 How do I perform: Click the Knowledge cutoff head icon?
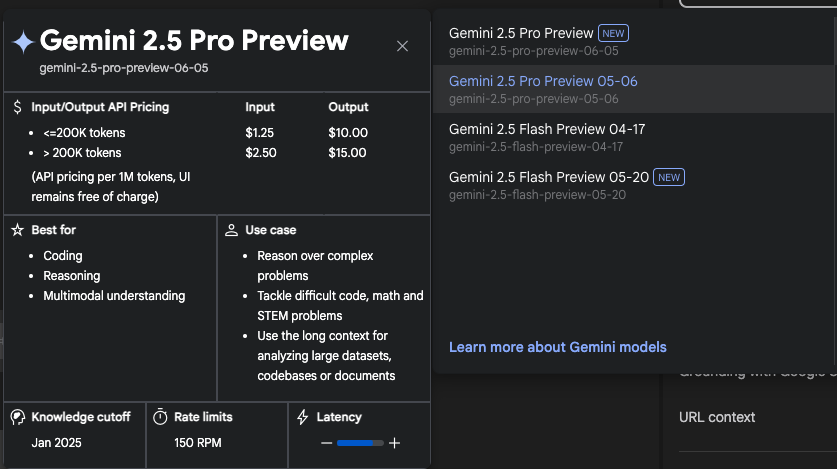[18, 417]
